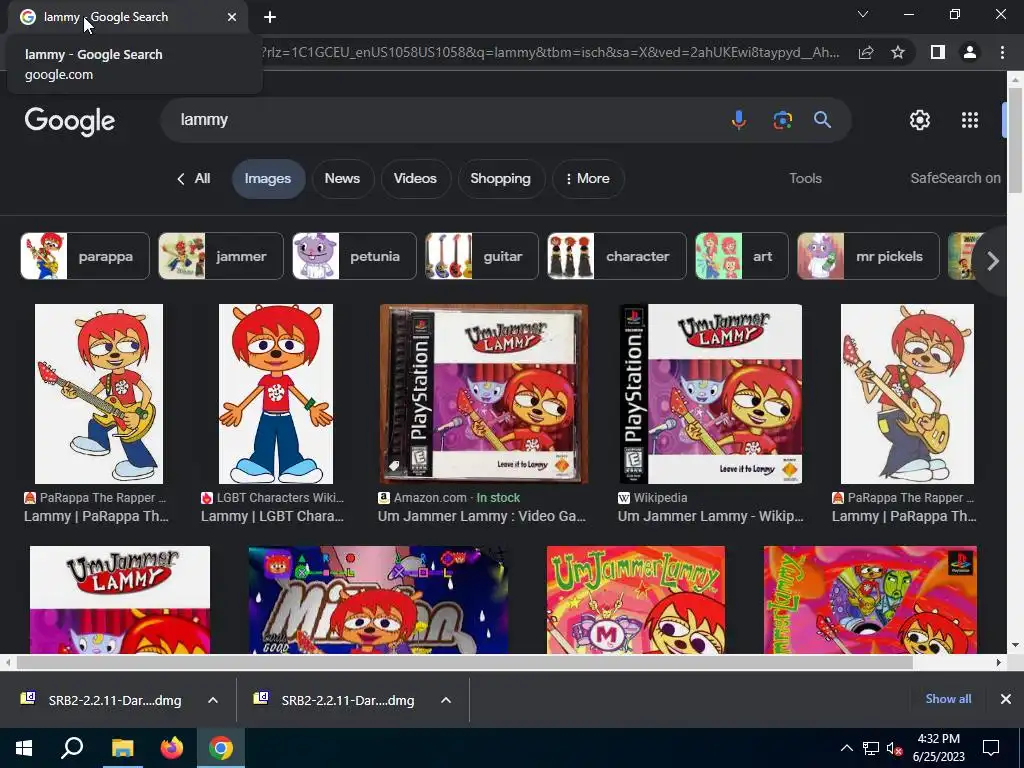The height and width of the screenshot is (768, 1024).
Task: Share this page from the address bar
Action: pos(866,52)
